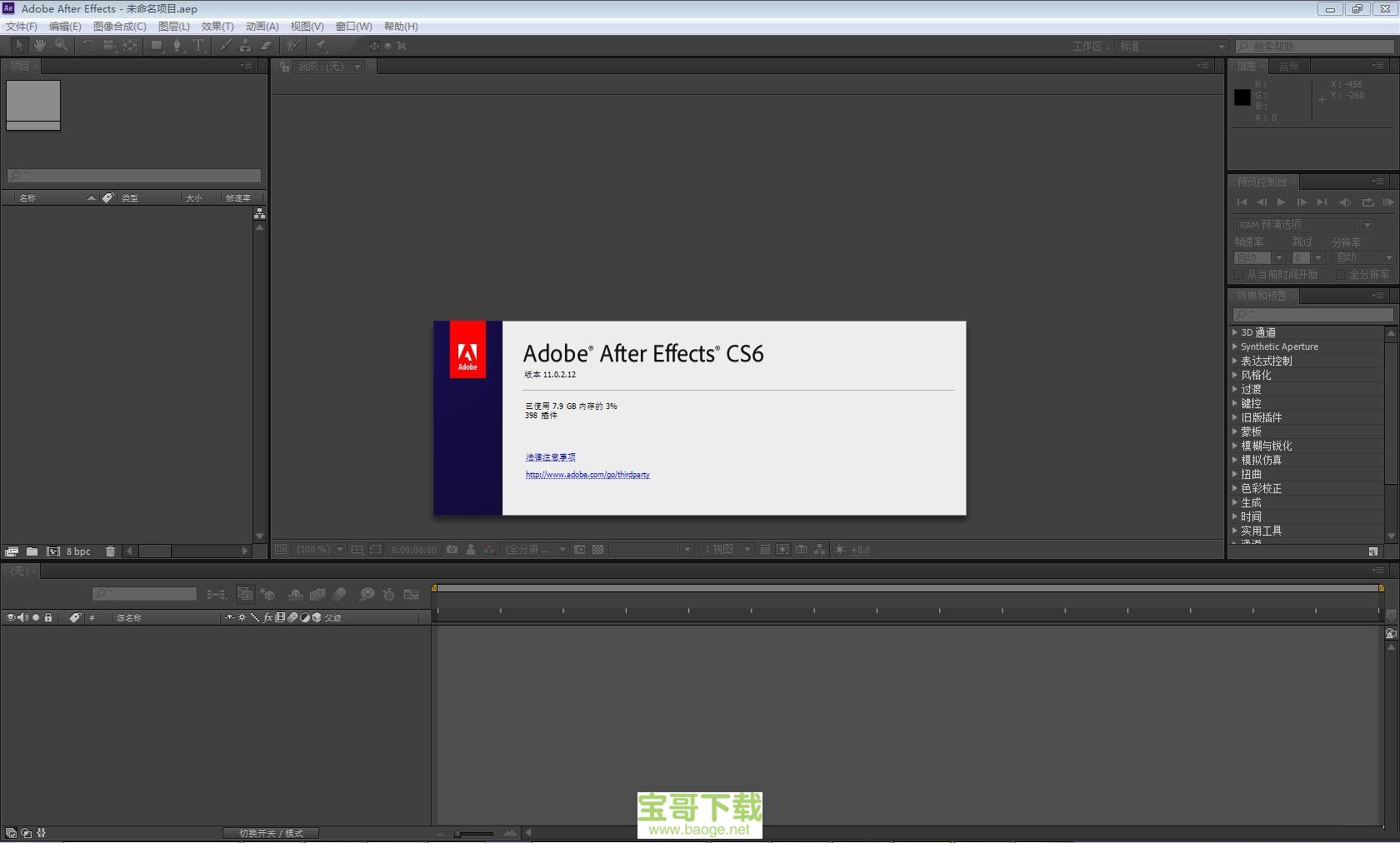This screenshot has height=843, width=1400.
Task: Click the Project panel search field
Action: (134, 175)
